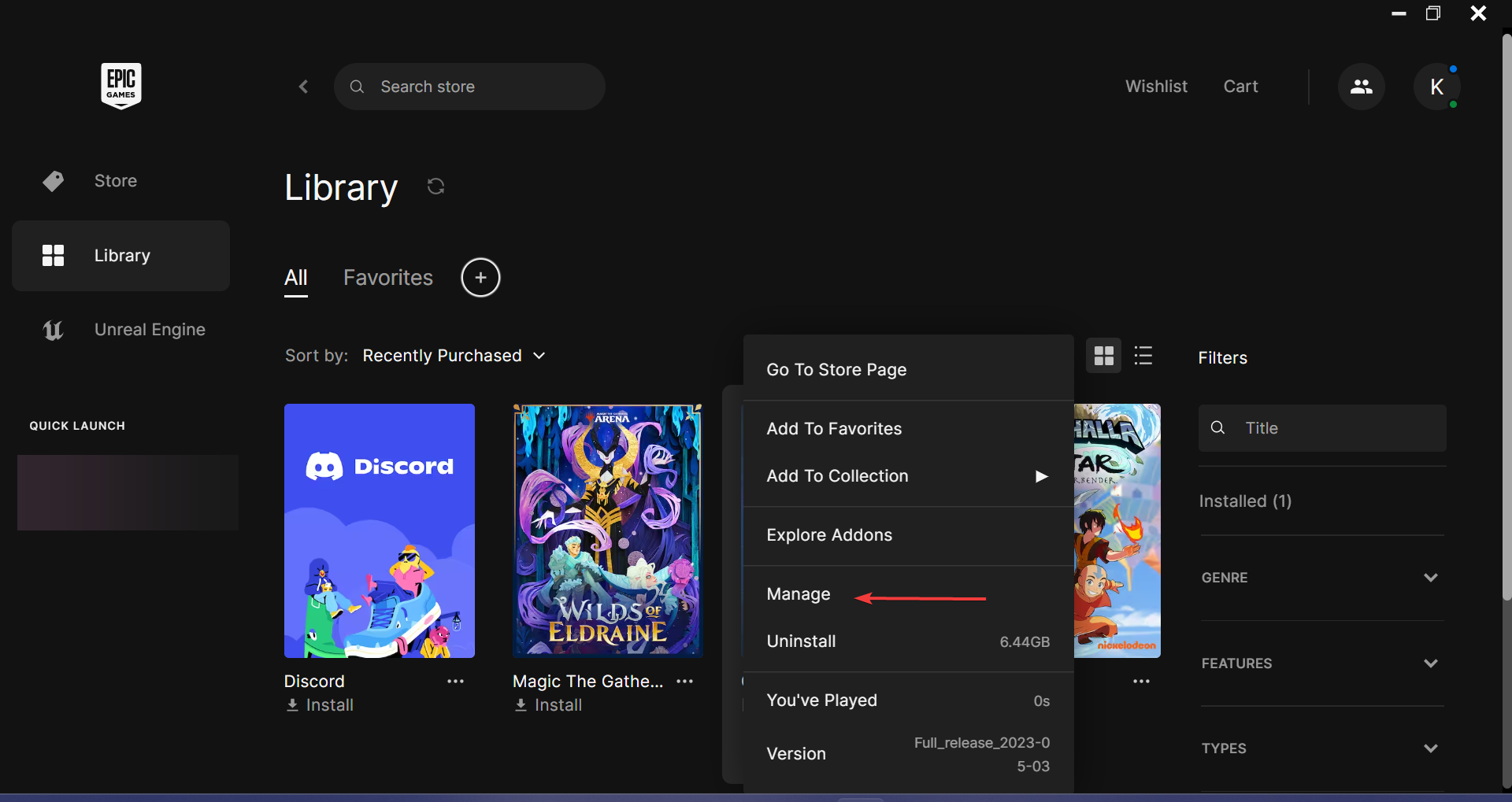The height and width of the screenshot is (802, 1512).
Task: Open the Friends panel icon
Action: (x=1362, y=87)
